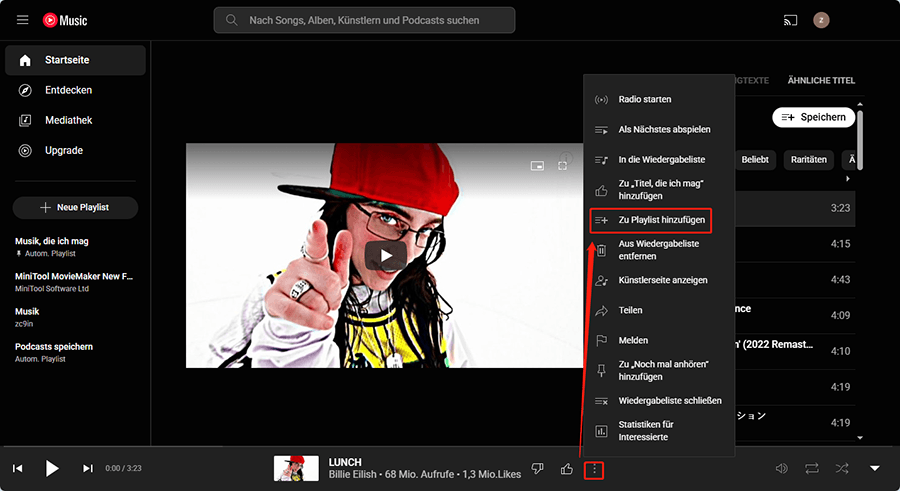Open Billie Eilish artist link
This screenshot has height=491, width=900.
click(x=352, y=474)
